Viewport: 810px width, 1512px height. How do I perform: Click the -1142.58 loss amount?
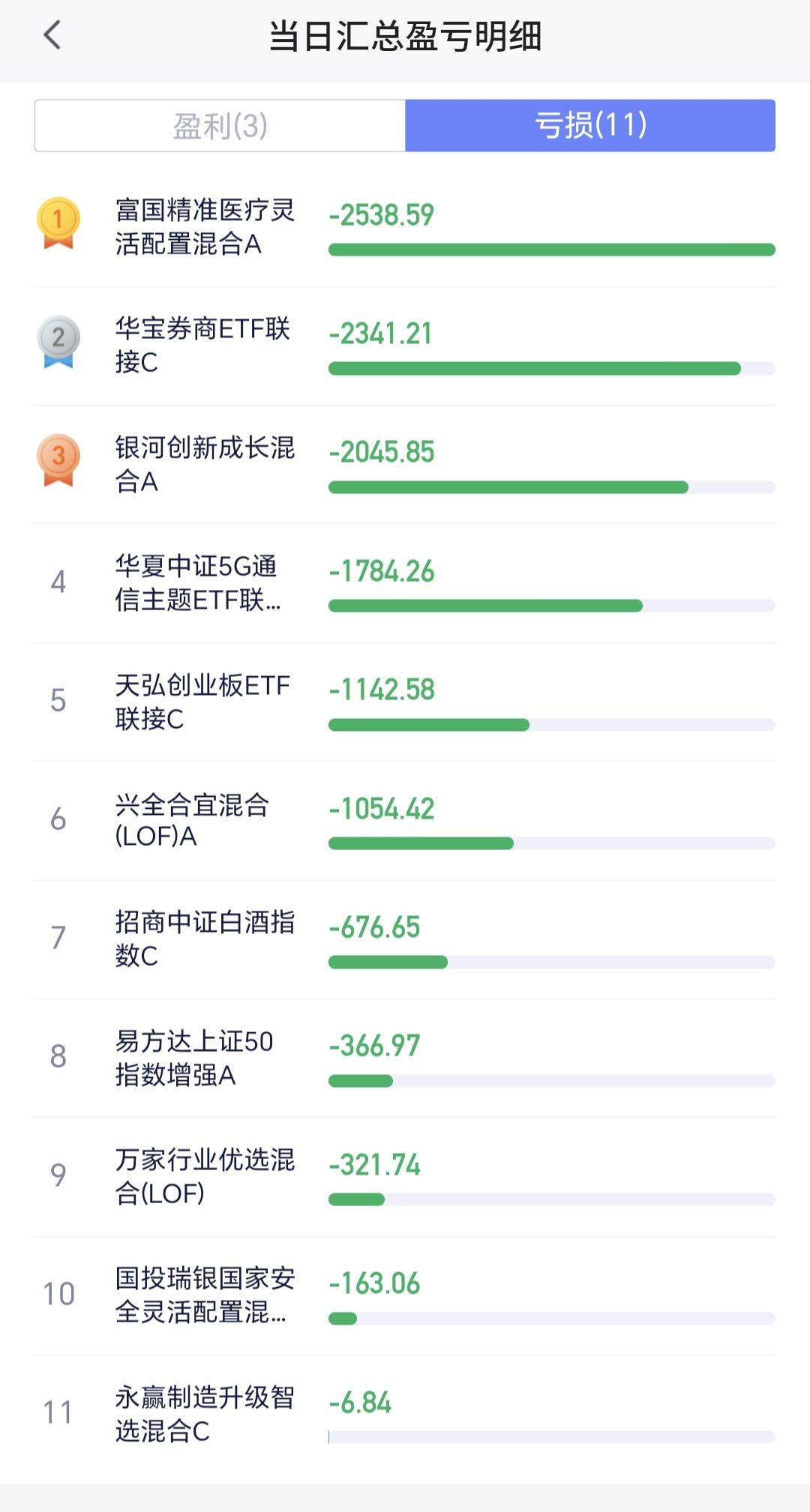pyautogui.click(x=382, y=690)
